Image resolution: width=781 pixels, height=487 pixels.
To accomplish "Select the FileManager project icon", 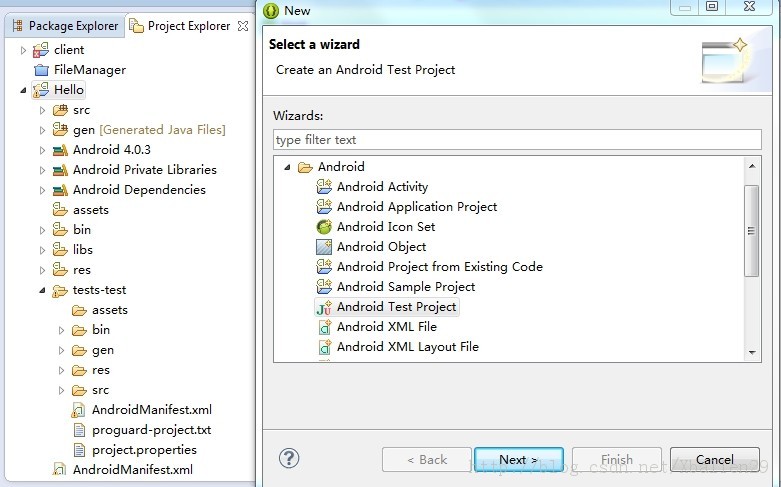I will [41, 70].
